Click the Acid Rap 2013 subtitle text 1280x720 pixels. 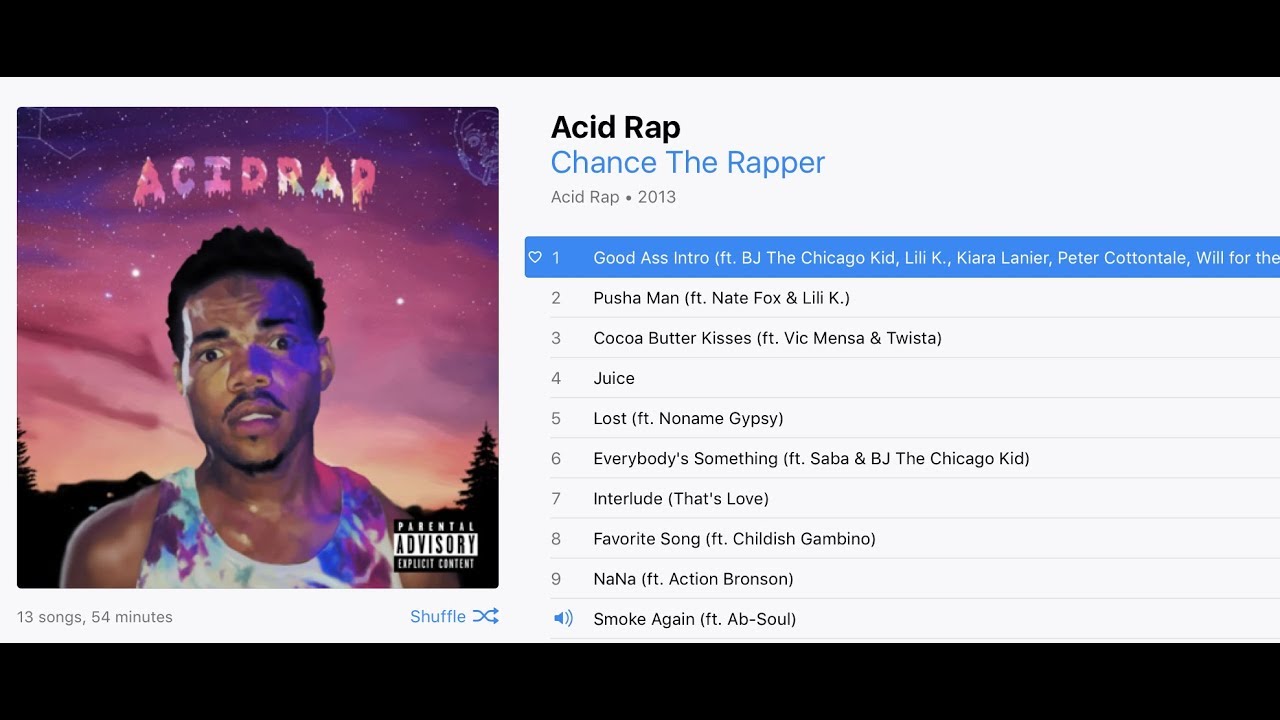[614, 197]
